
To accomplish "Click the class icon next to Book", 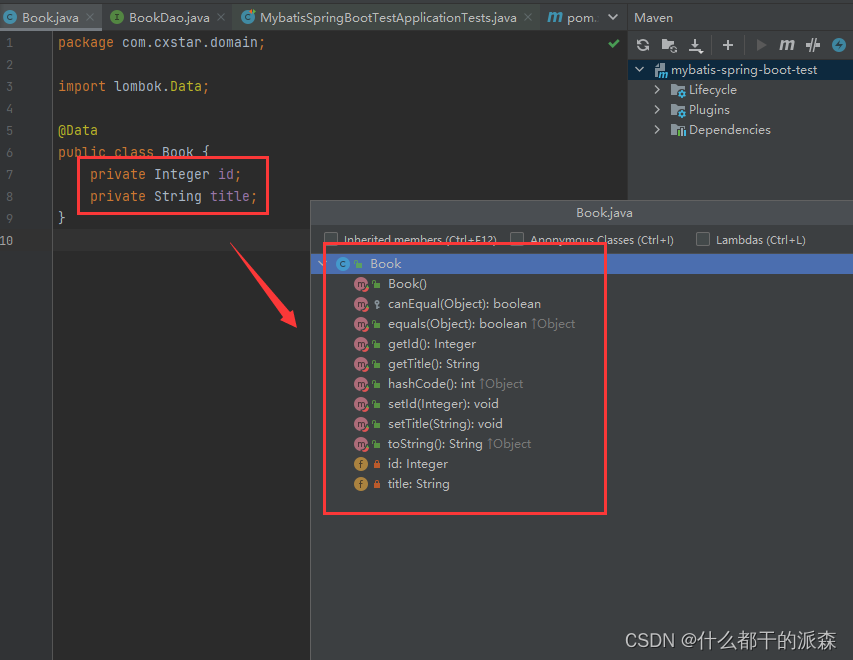I will (x=343, y=264).
